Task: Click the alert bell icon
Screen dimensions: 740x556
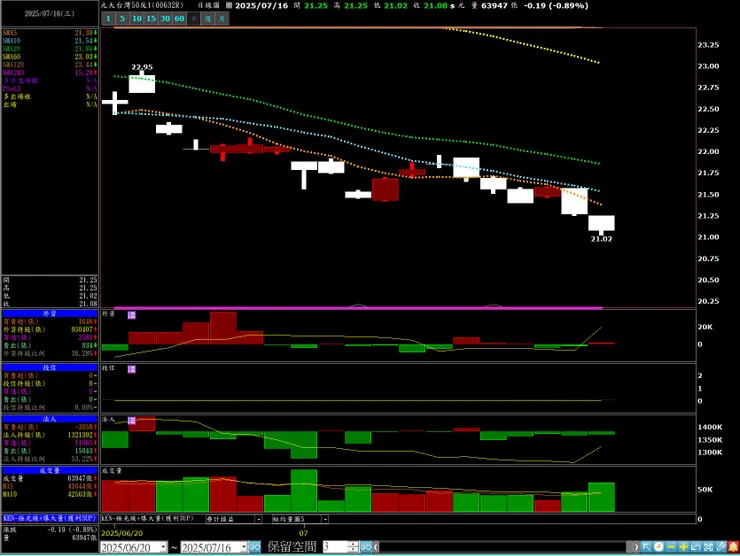Action: pyautogui.click(x=733, y=547)
